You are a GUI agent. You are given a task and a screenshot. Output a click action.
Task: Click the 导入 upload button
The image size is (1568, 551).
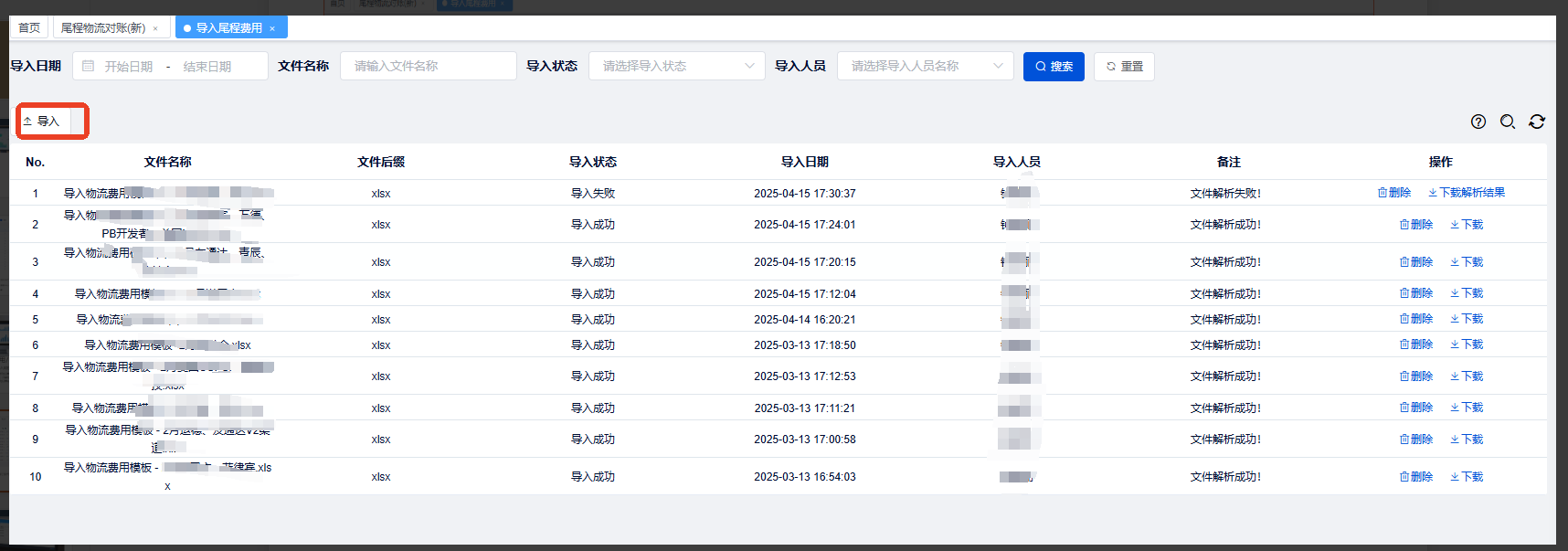pyautogui.click(x=42, y=122)
